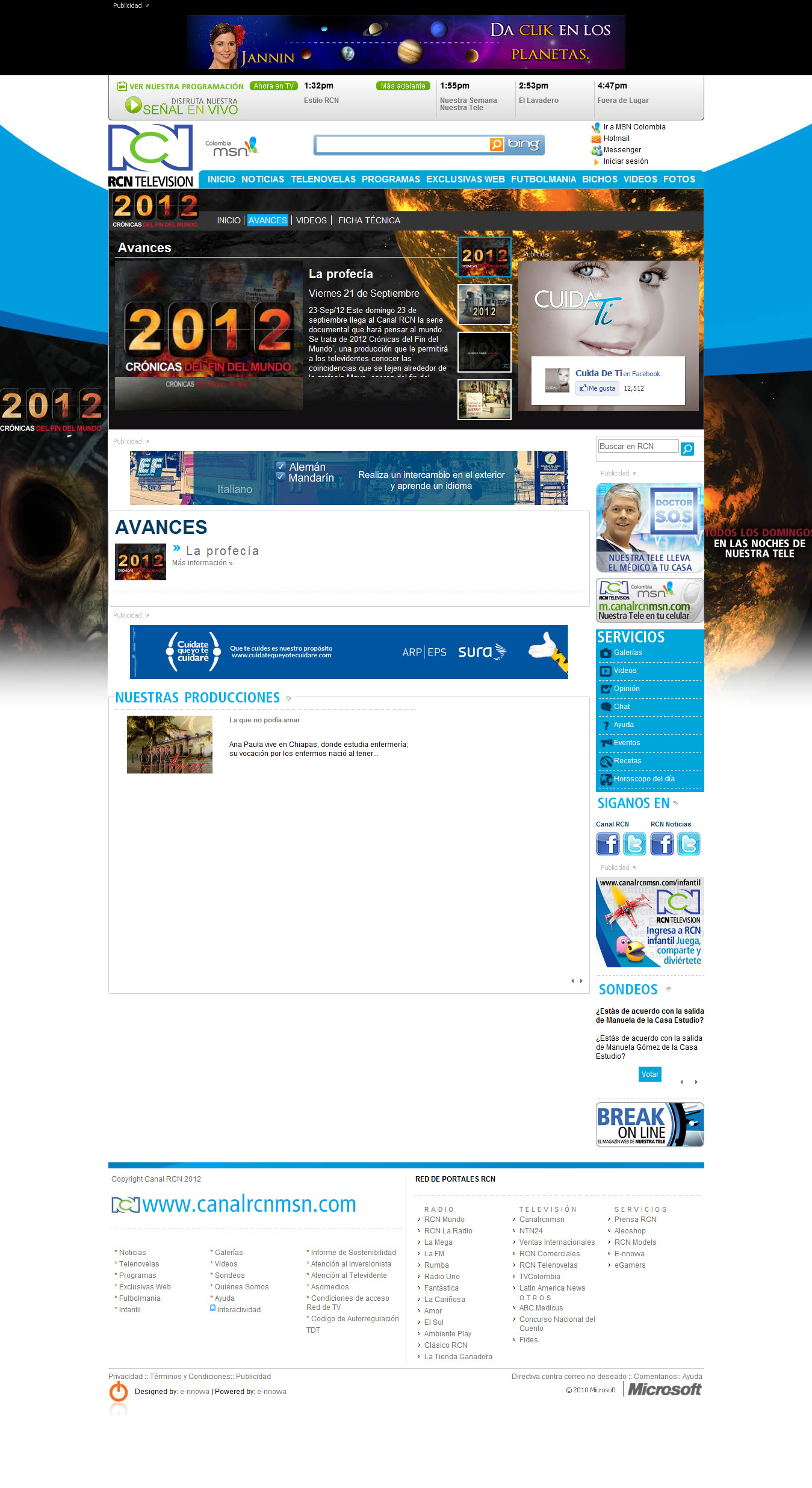The width and height of the screenshot is (812, 1488).
Task: Go to previous poll in Sondeos
Action: (681, 1082)
